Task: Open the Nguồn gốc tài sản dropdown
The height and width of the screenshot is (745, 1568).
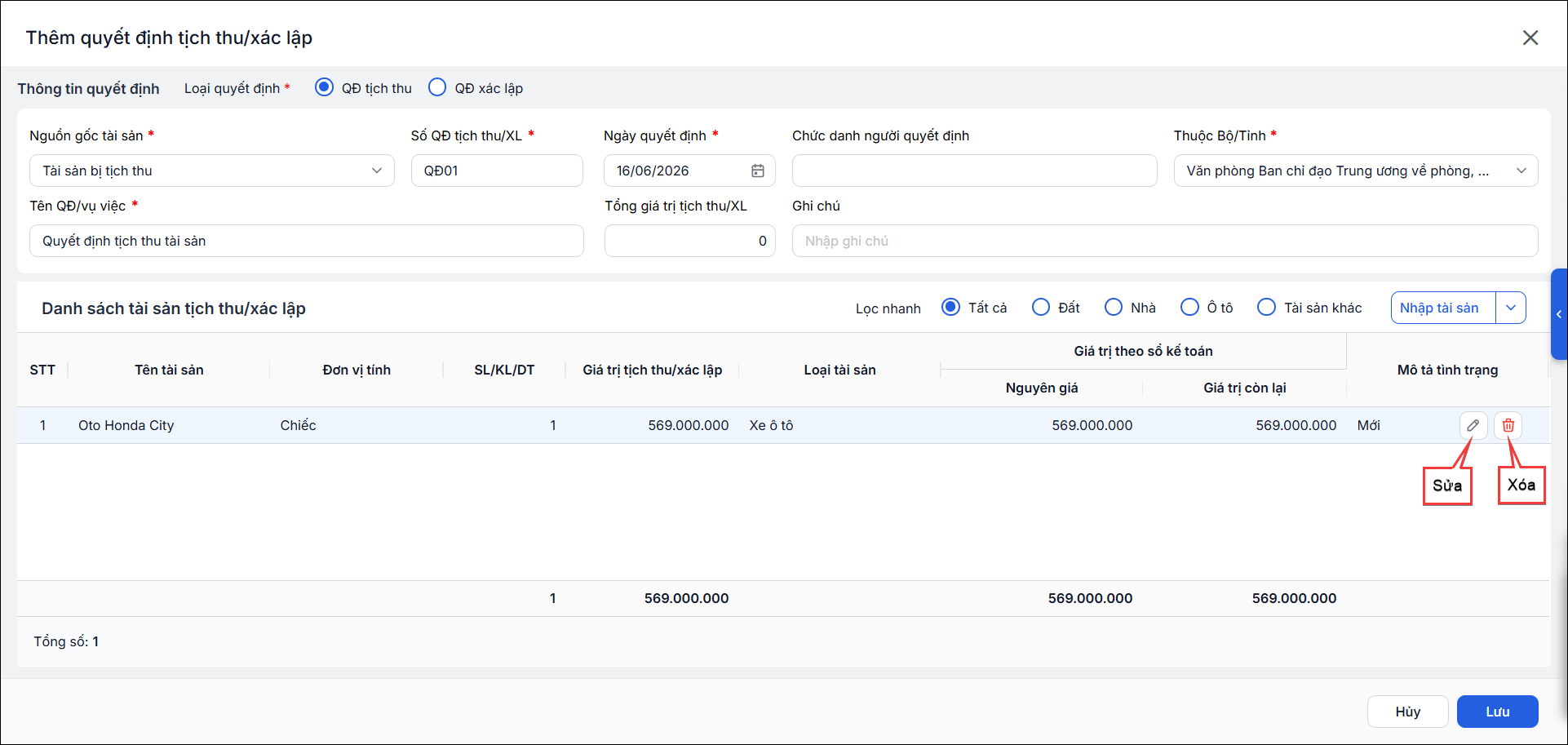Action: [x=212, y=171]
